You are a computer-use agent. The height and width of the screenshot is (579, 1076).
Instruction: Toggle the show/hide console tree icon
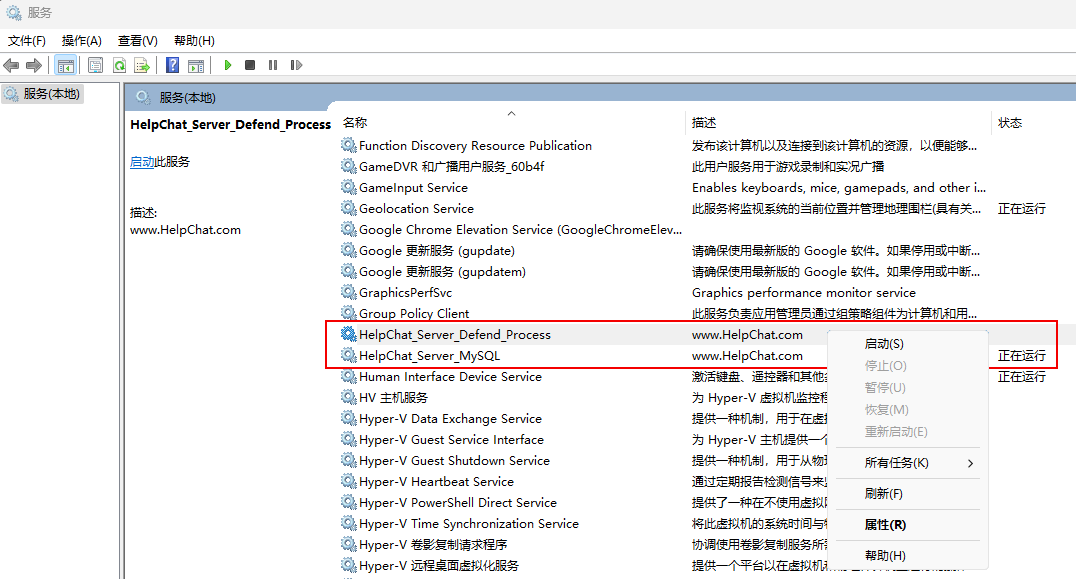(66, 66)
